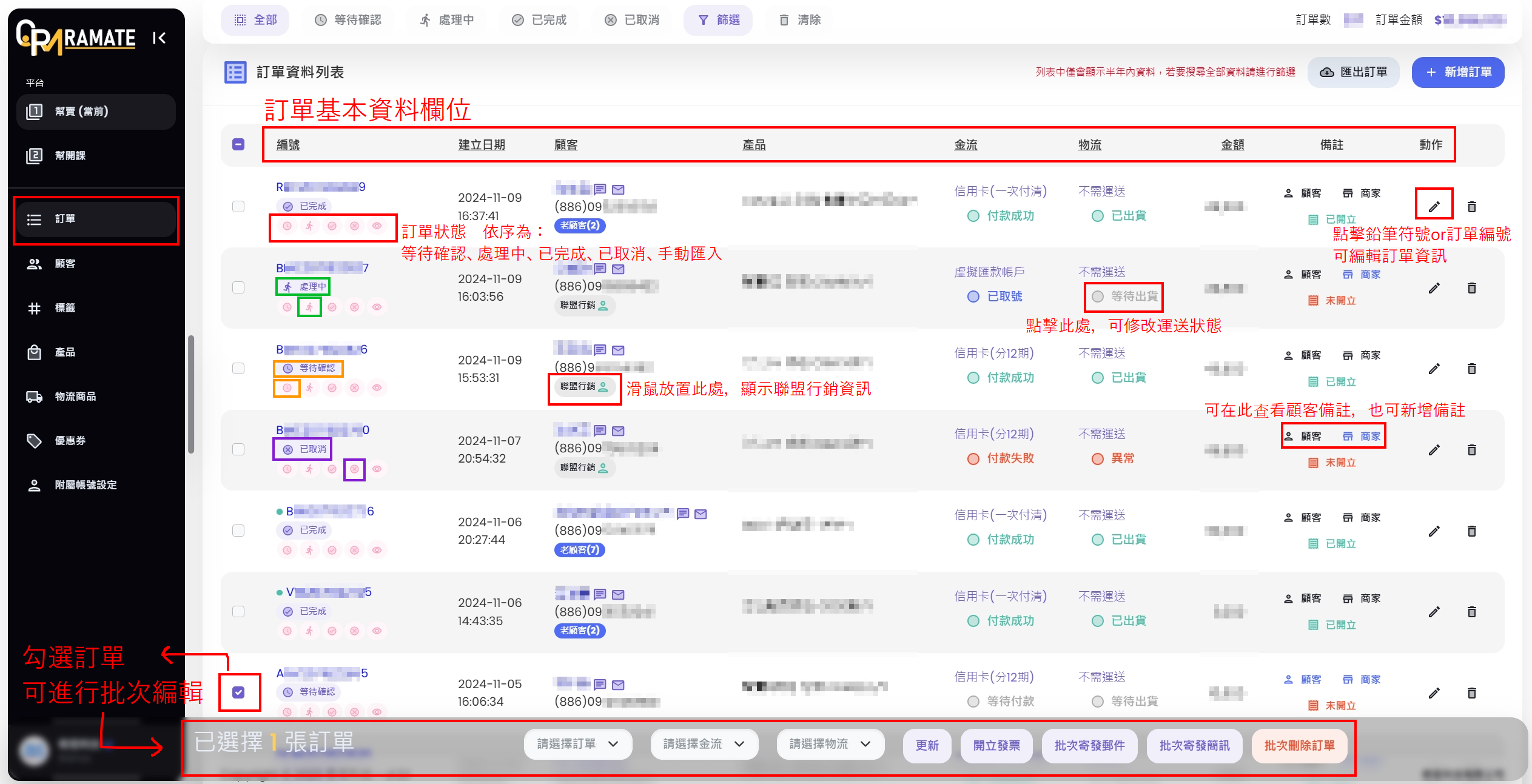Click trash icon on the cancelled order row
The height and width of the screenshot is (784, 1532).
1471,450
